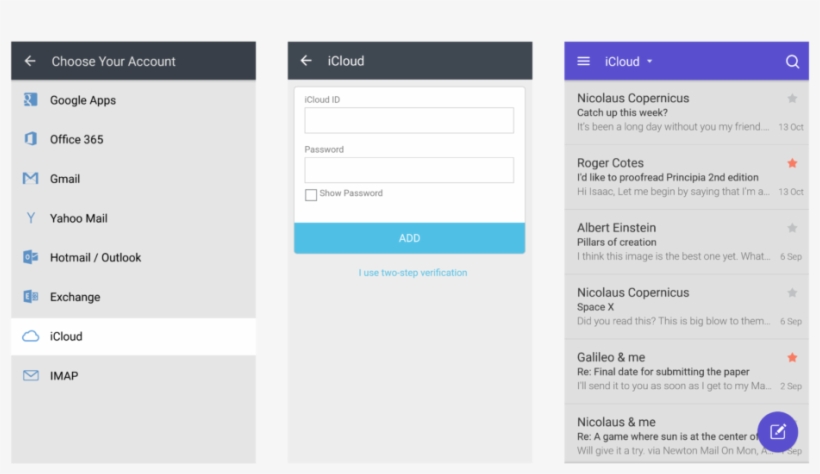Open Final date for submitting the paper email
The width and height of the screenshot is (820, 474).
pos(686,371)
